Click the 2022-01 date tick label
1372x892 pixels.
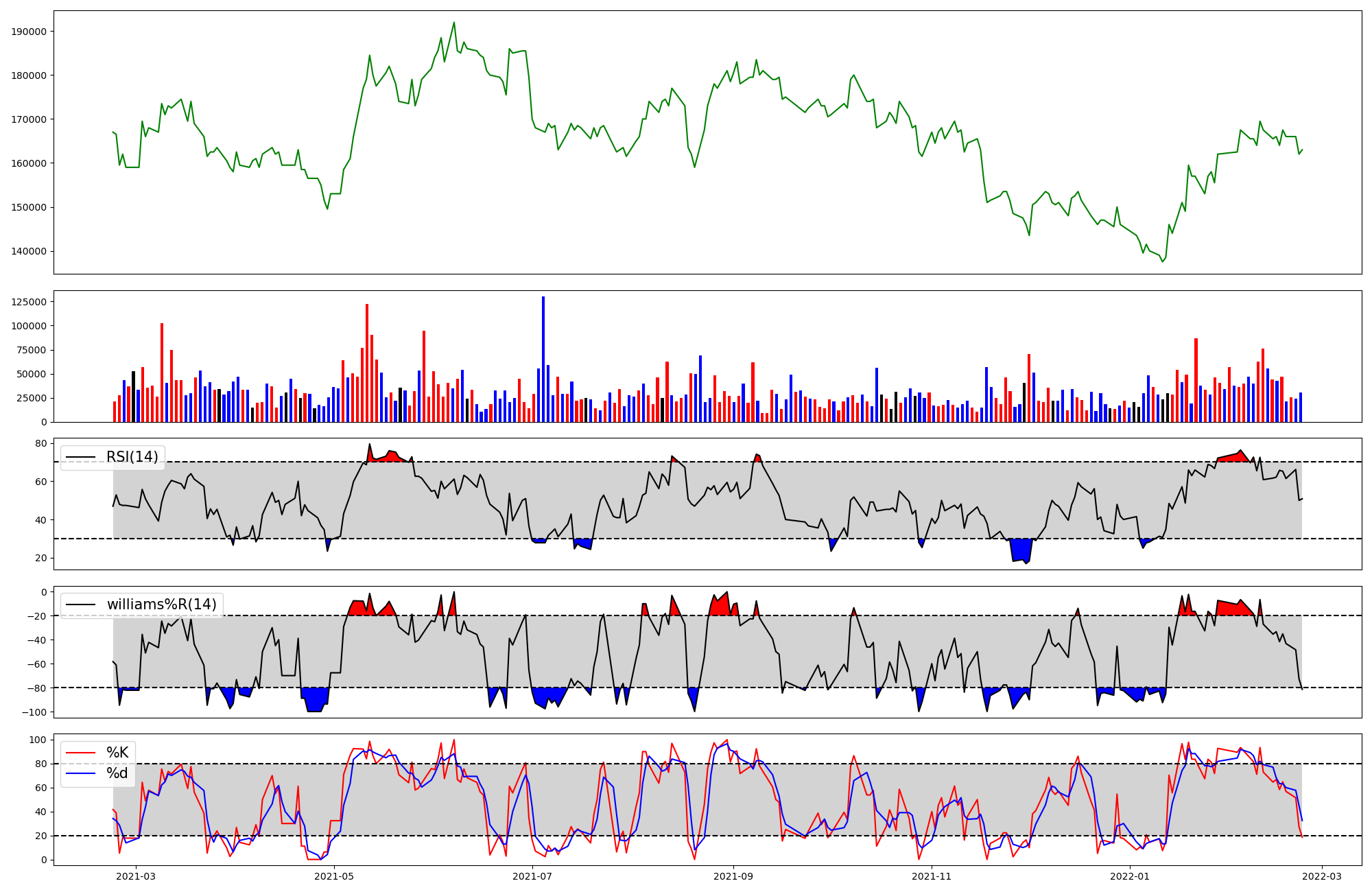[x=1130, y=876]
